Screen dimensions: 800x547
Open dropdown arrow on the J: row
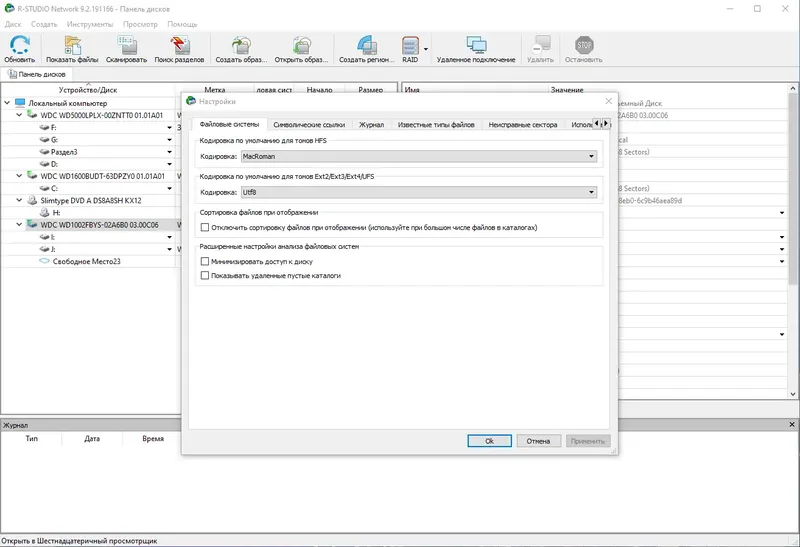pos(169,249)
